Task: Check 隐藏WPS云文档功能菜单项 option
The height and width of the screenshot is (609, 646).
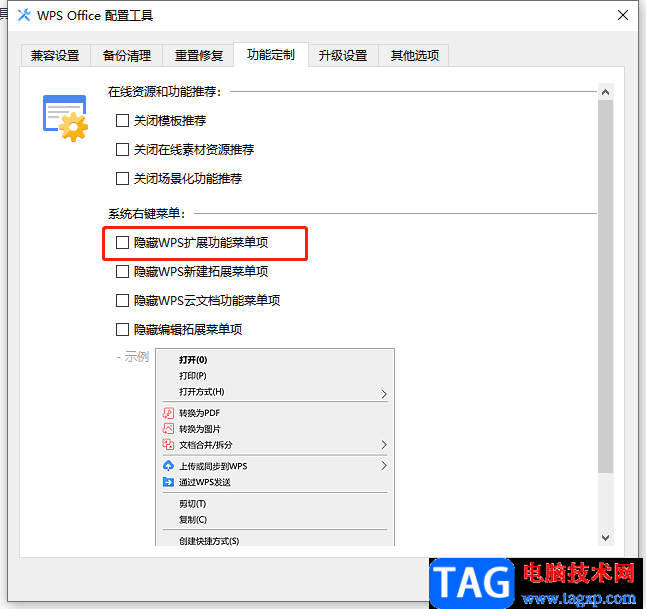Action: point(122,300)
